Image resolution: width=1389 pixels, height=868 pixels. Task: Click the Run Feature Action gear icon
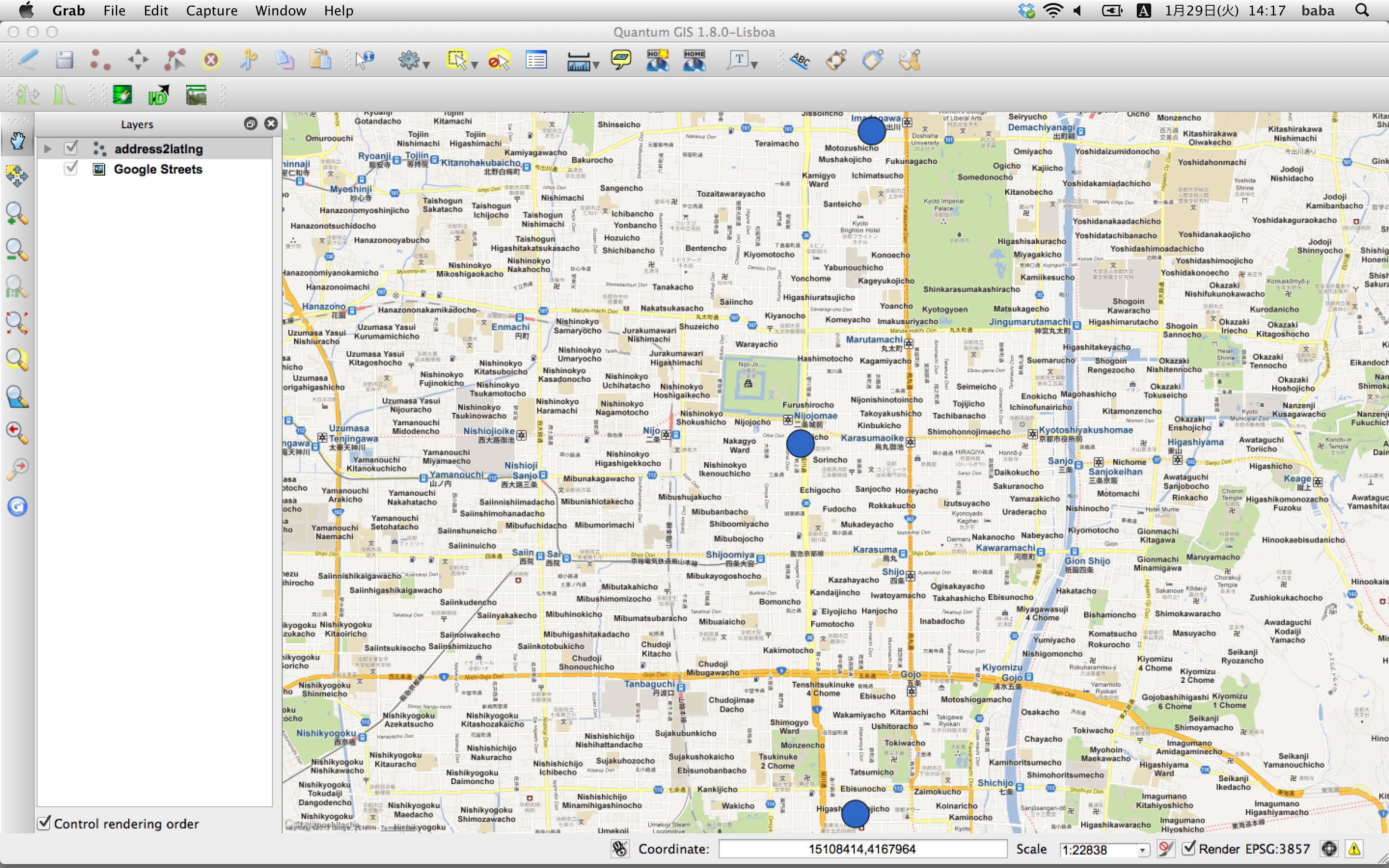click(409, 60)
